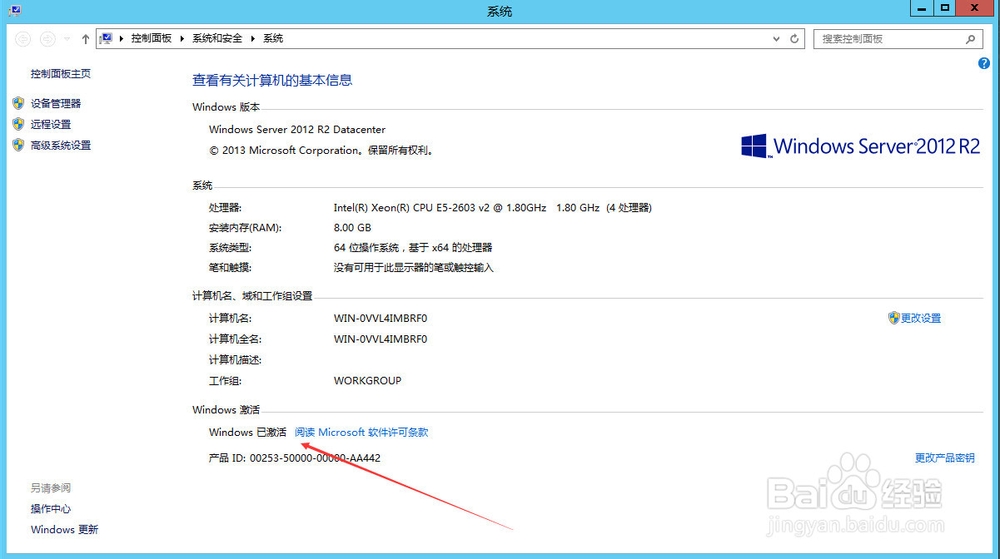Click the forward navigation arrow

(47, 39)
